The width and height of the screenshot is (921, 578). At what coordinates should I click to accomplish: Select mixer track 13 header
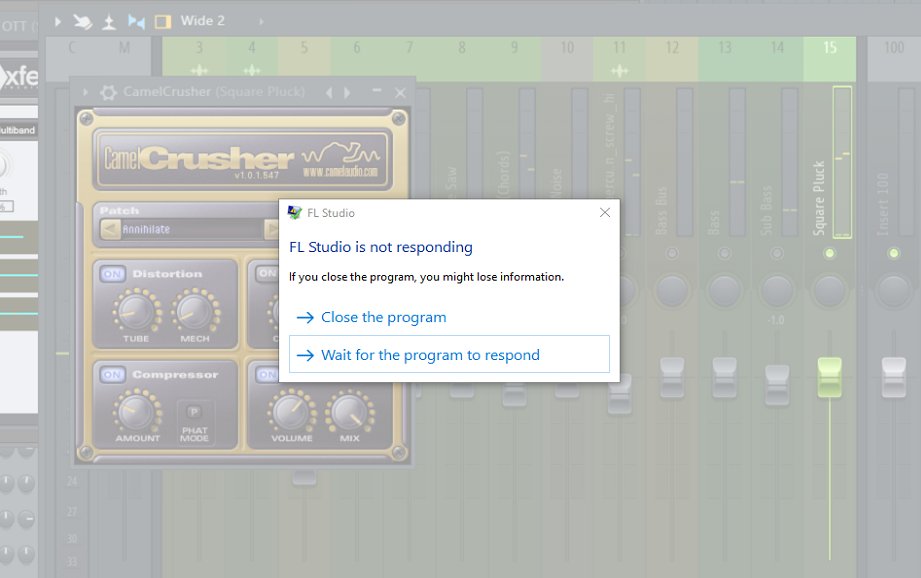click(725, 59)
